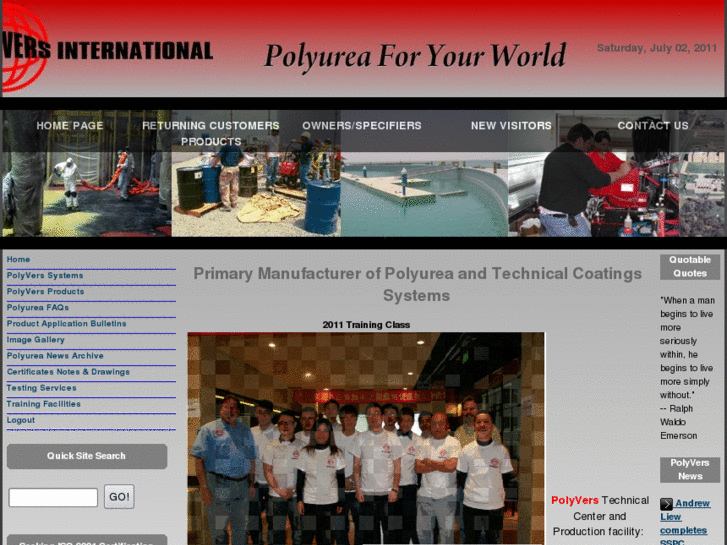This screenshot has width=727, height=545.
Task: Open CONTACT US in the top menu
Action: click(653, 126)
